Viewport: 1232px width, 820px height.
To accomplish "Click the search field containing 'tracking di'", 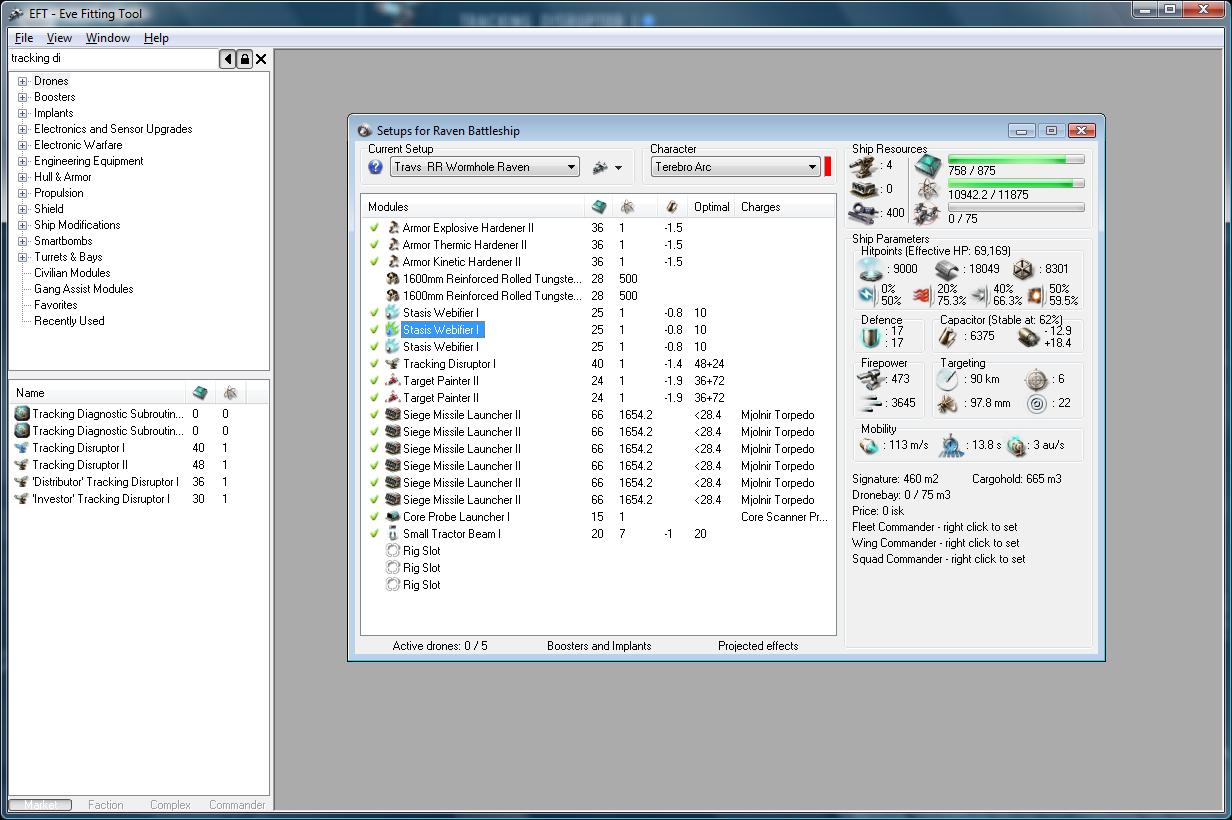I will pyautogui.click(x=113, y=59).
